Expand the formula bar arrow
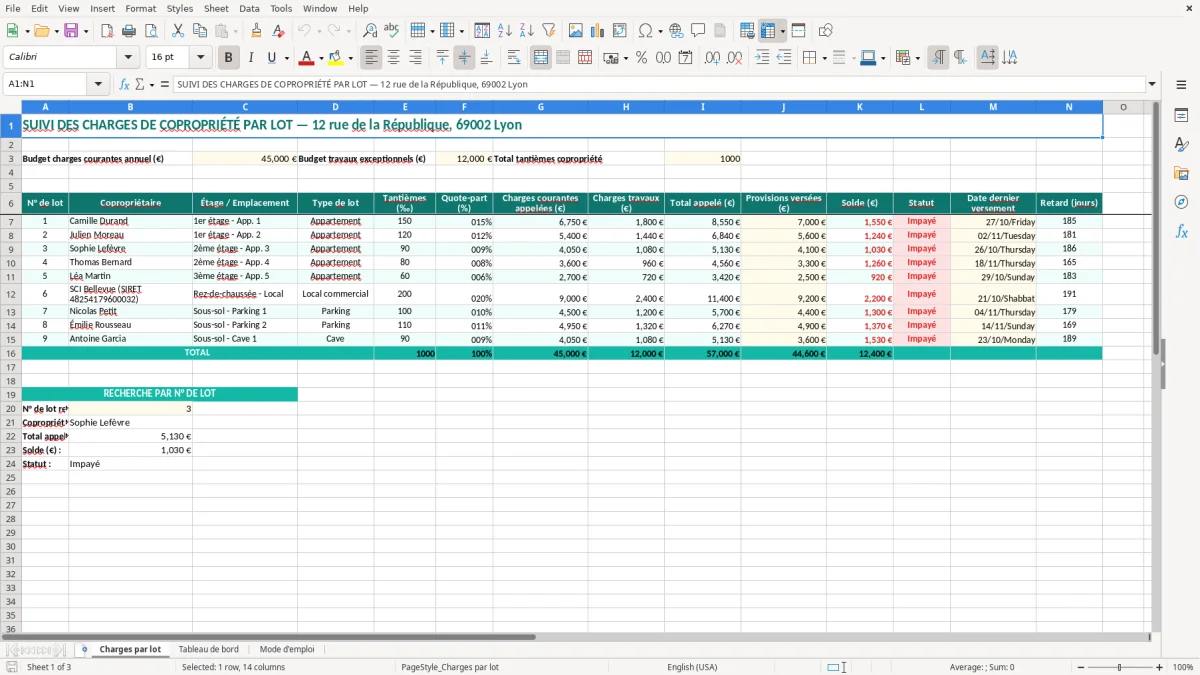The image size is (1200, 675). 1152,84
